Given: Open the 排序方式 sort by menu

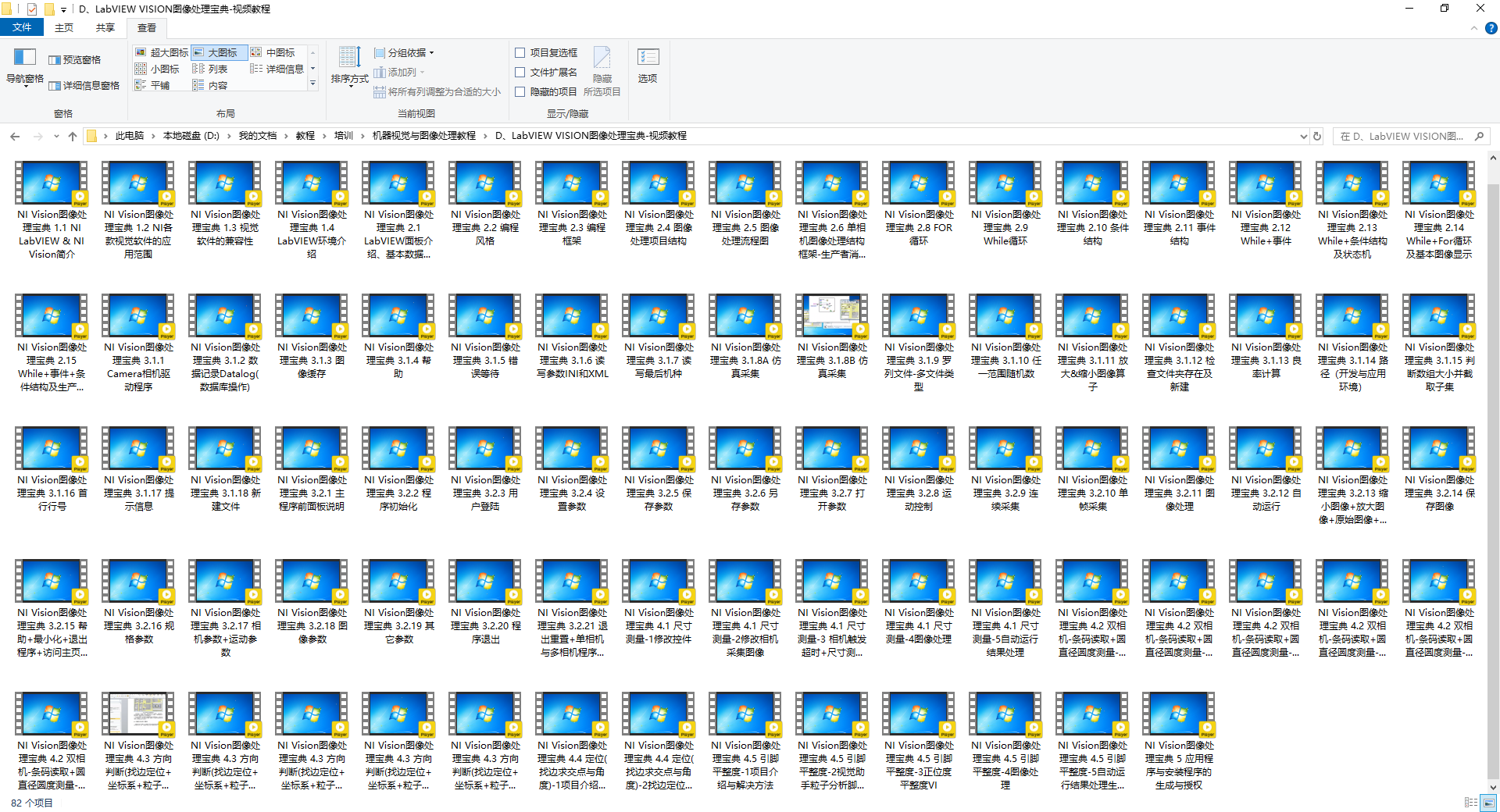Looking at the screenshot, I should [x=349, y=67].
